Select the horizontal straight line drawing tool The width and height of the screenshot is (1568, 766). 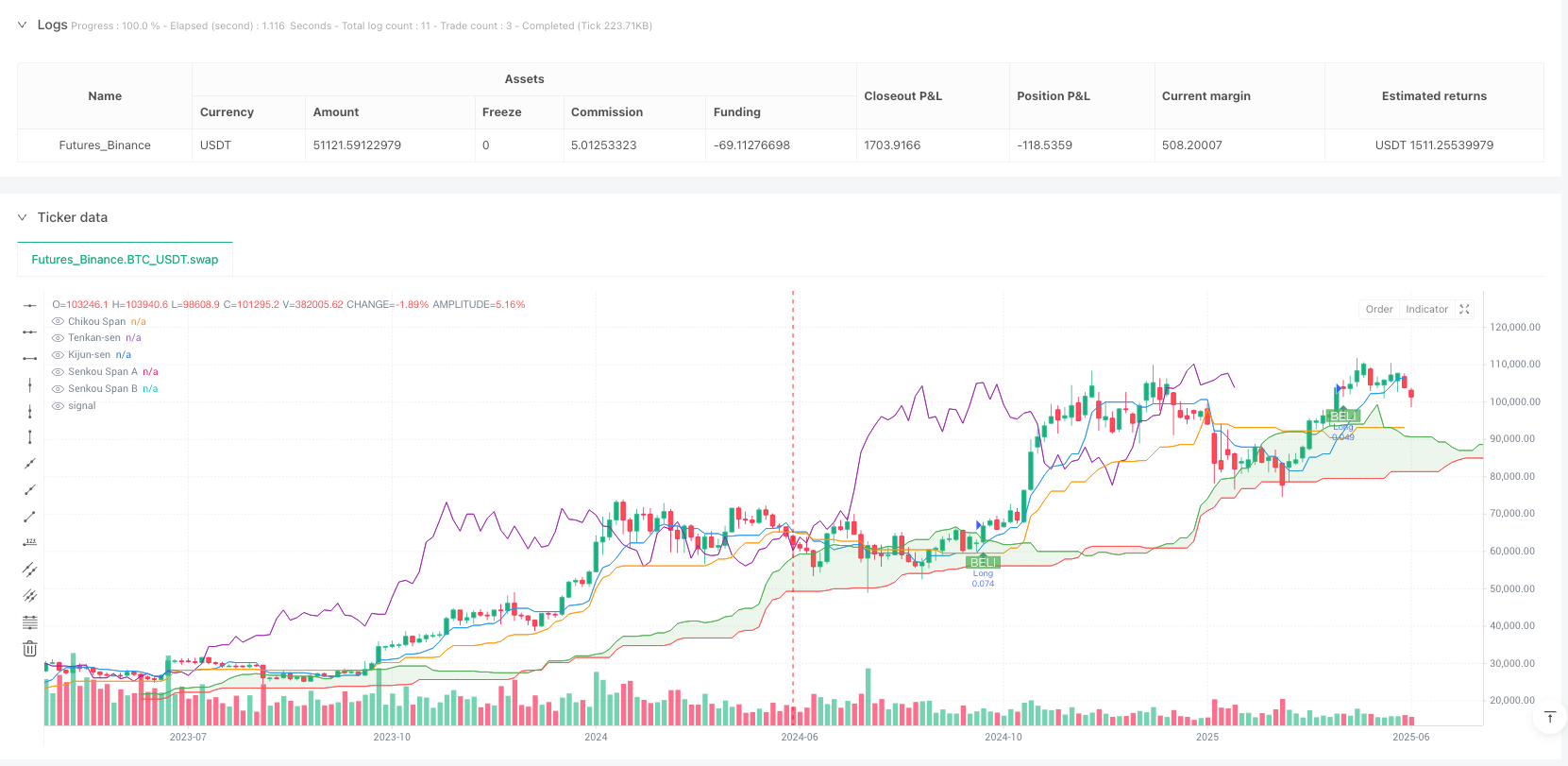pos(30,305)
